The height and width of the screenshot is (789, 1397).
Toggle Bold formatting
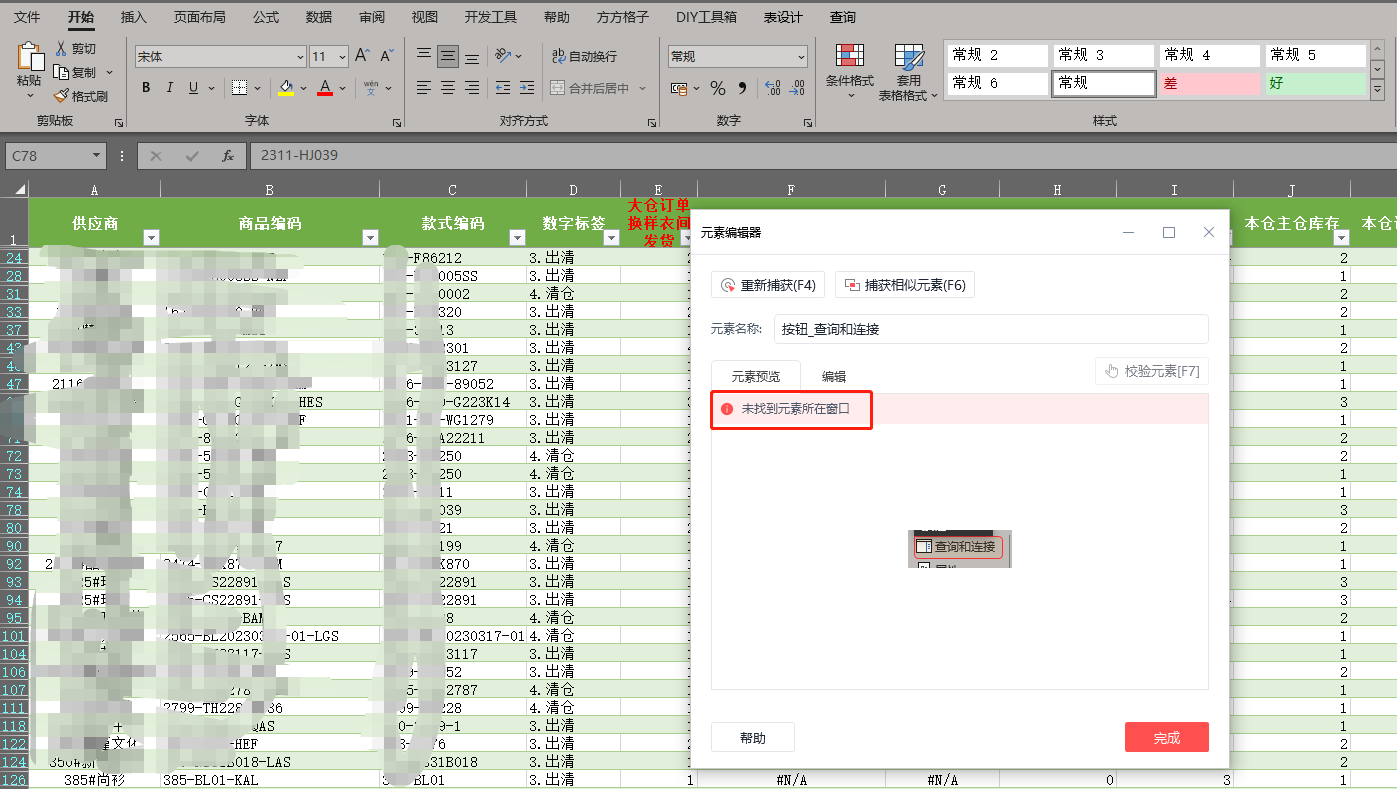146,88
